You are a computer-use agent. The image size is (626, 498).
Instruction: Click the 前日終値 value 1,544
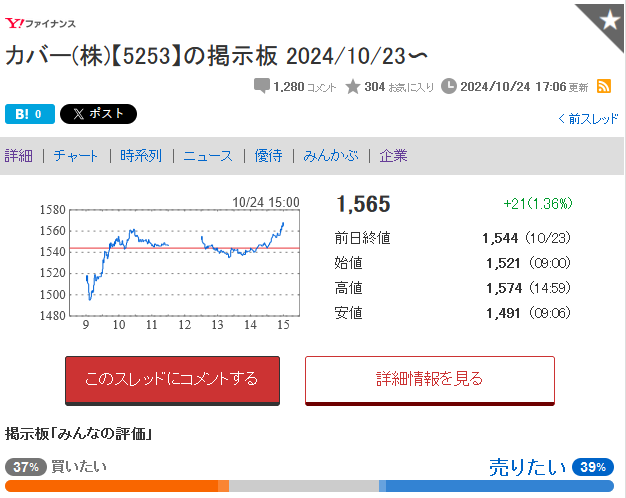coord(500,238)
